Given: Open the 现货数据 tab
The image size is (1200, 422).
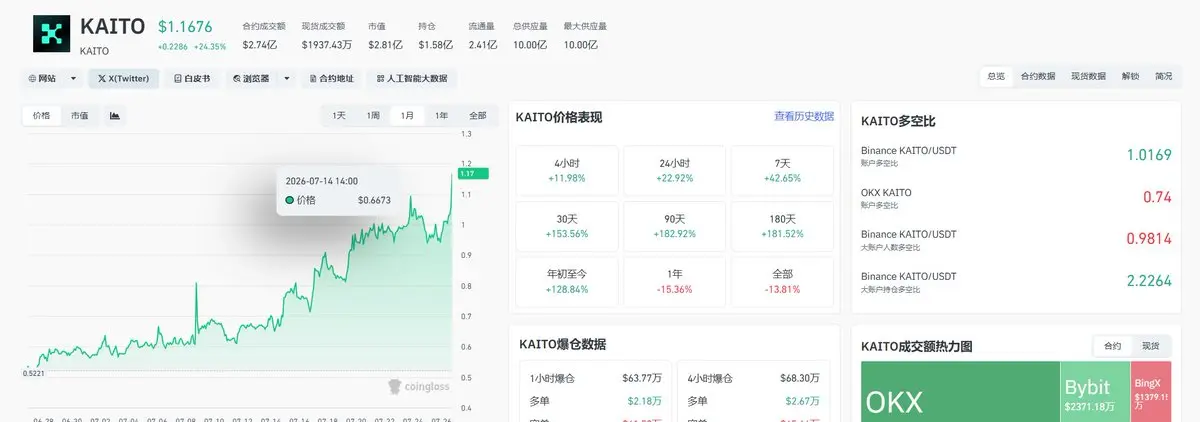Looking at the screenshot, I should pyautogui.click(x=1088, y=76).
